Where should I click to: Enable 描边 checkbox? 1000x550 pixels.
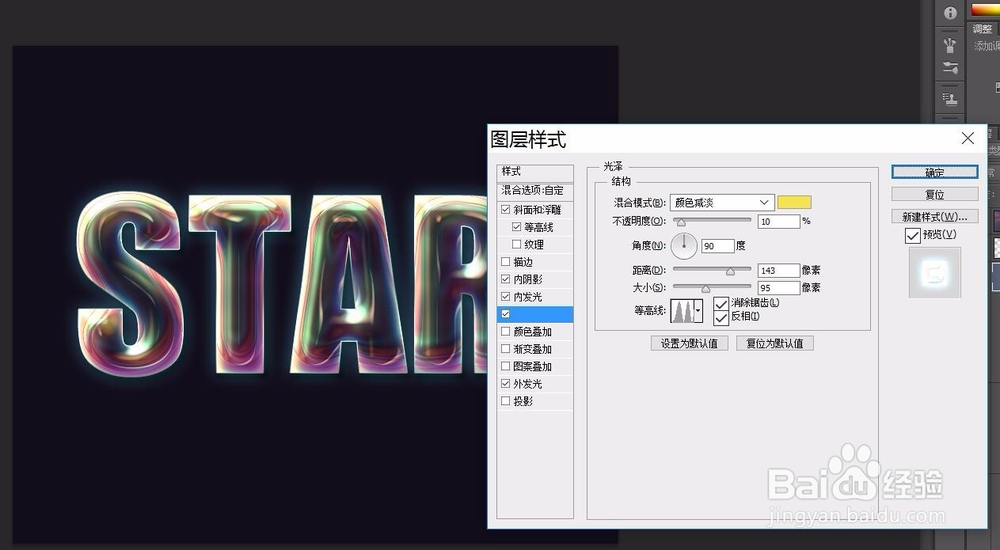[x=506, y=262]
